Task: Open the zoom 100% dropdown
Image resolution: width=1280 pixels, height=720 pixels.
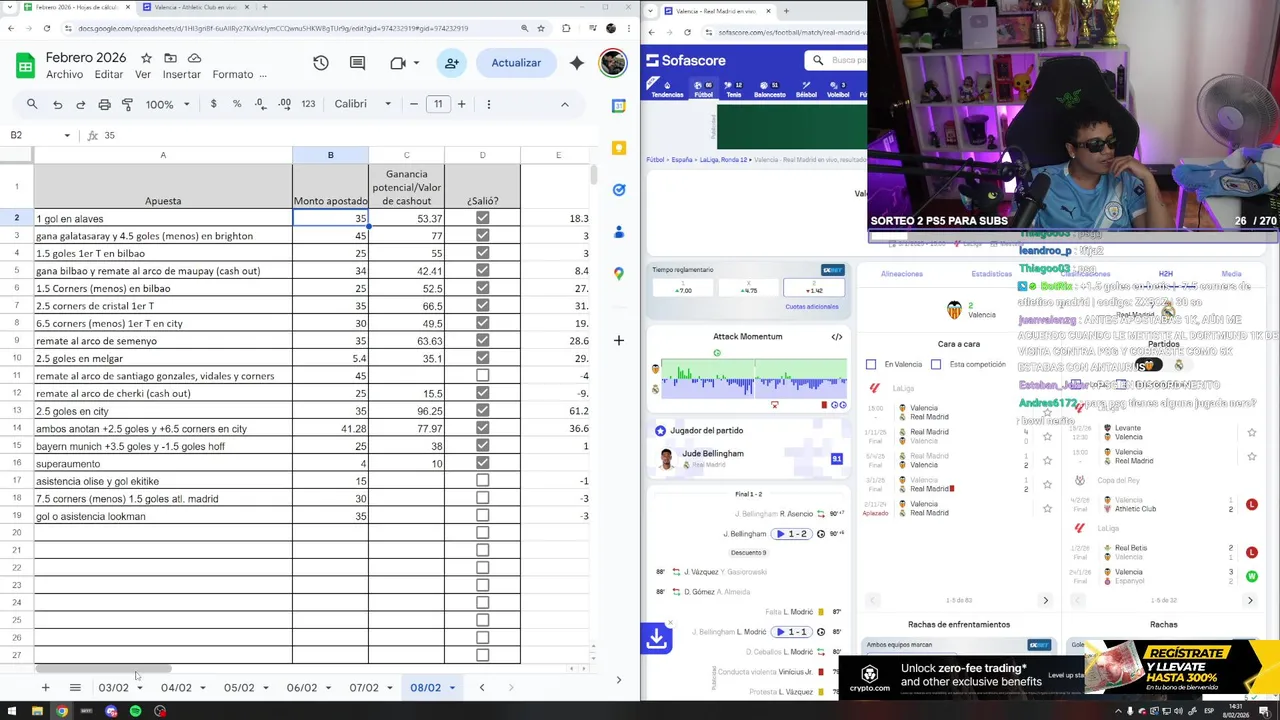Action: tap(166, 104)
